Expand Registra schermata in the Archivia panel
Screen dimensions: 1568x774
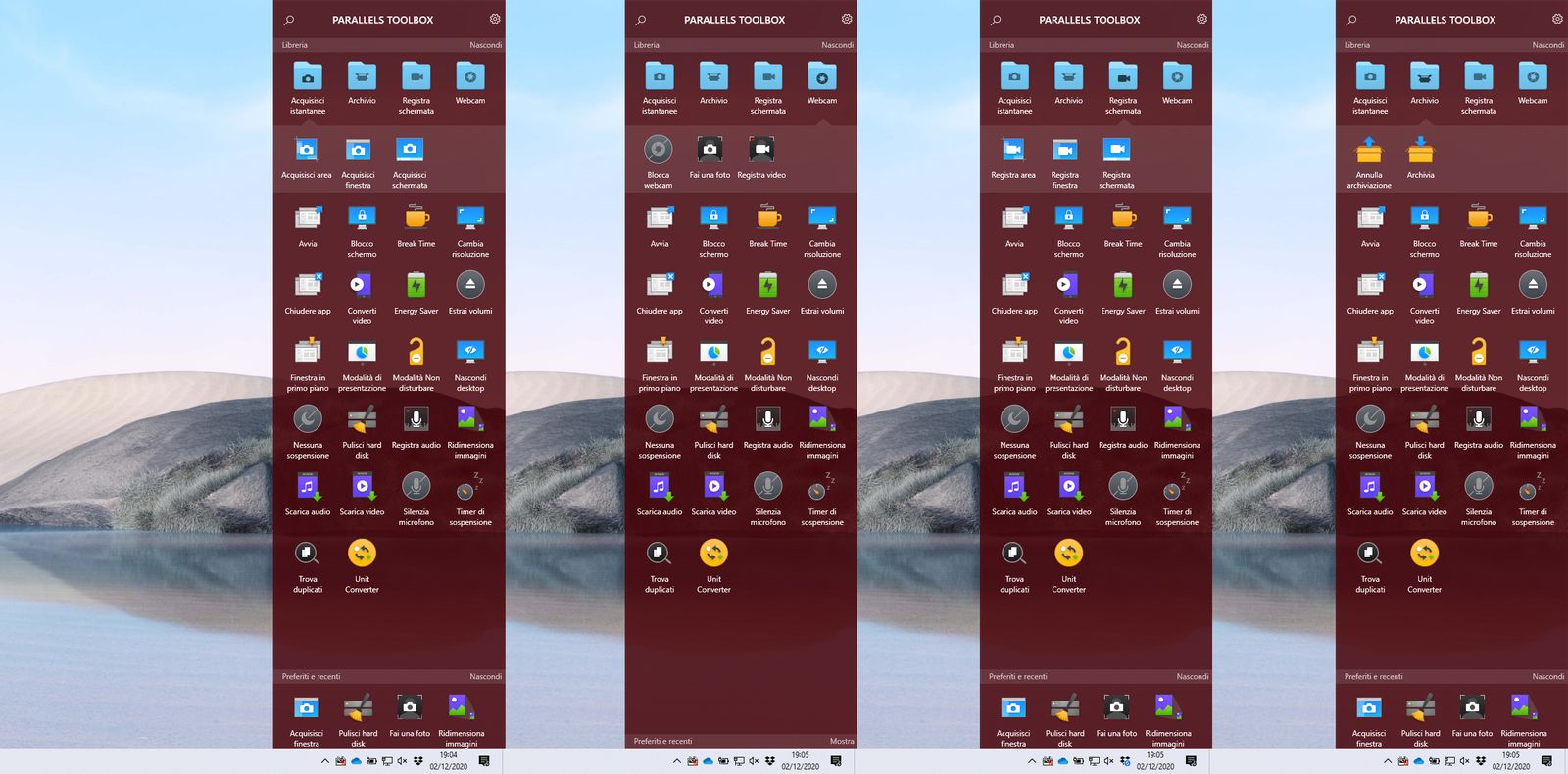[1479, 87]
